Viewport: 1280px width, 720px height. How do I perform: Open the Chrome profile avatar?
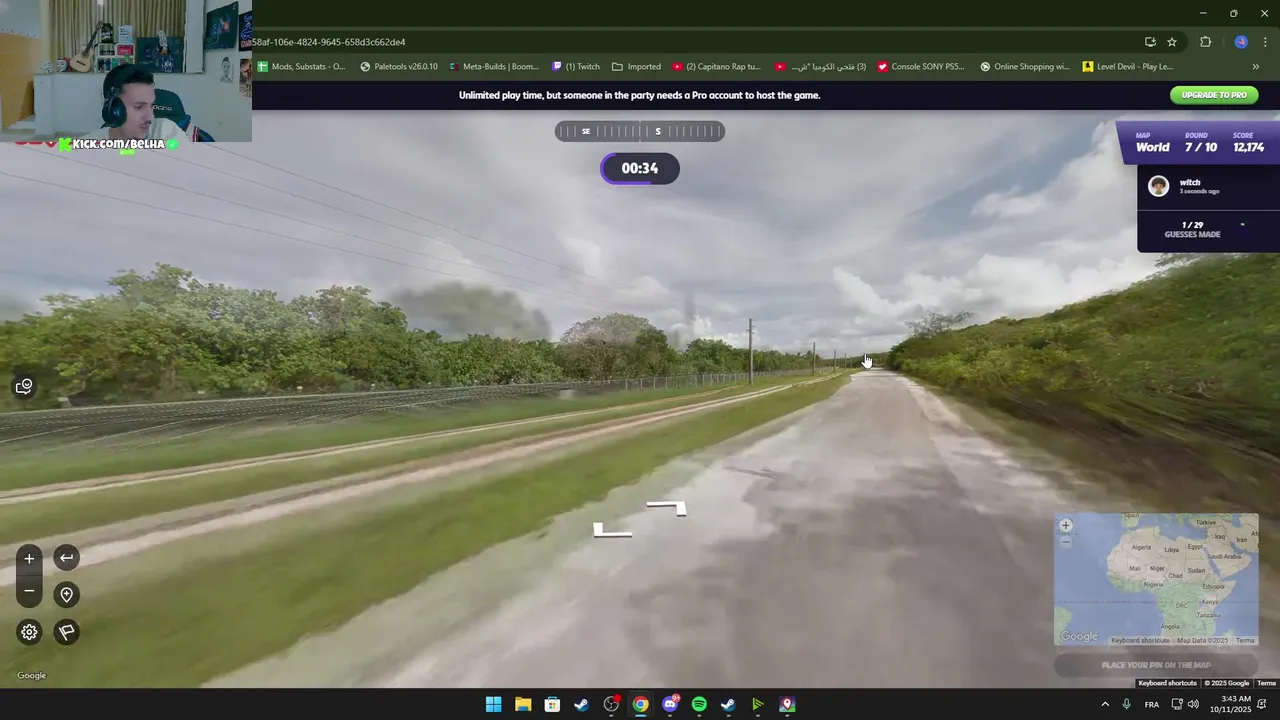[x=1241, y=42]
